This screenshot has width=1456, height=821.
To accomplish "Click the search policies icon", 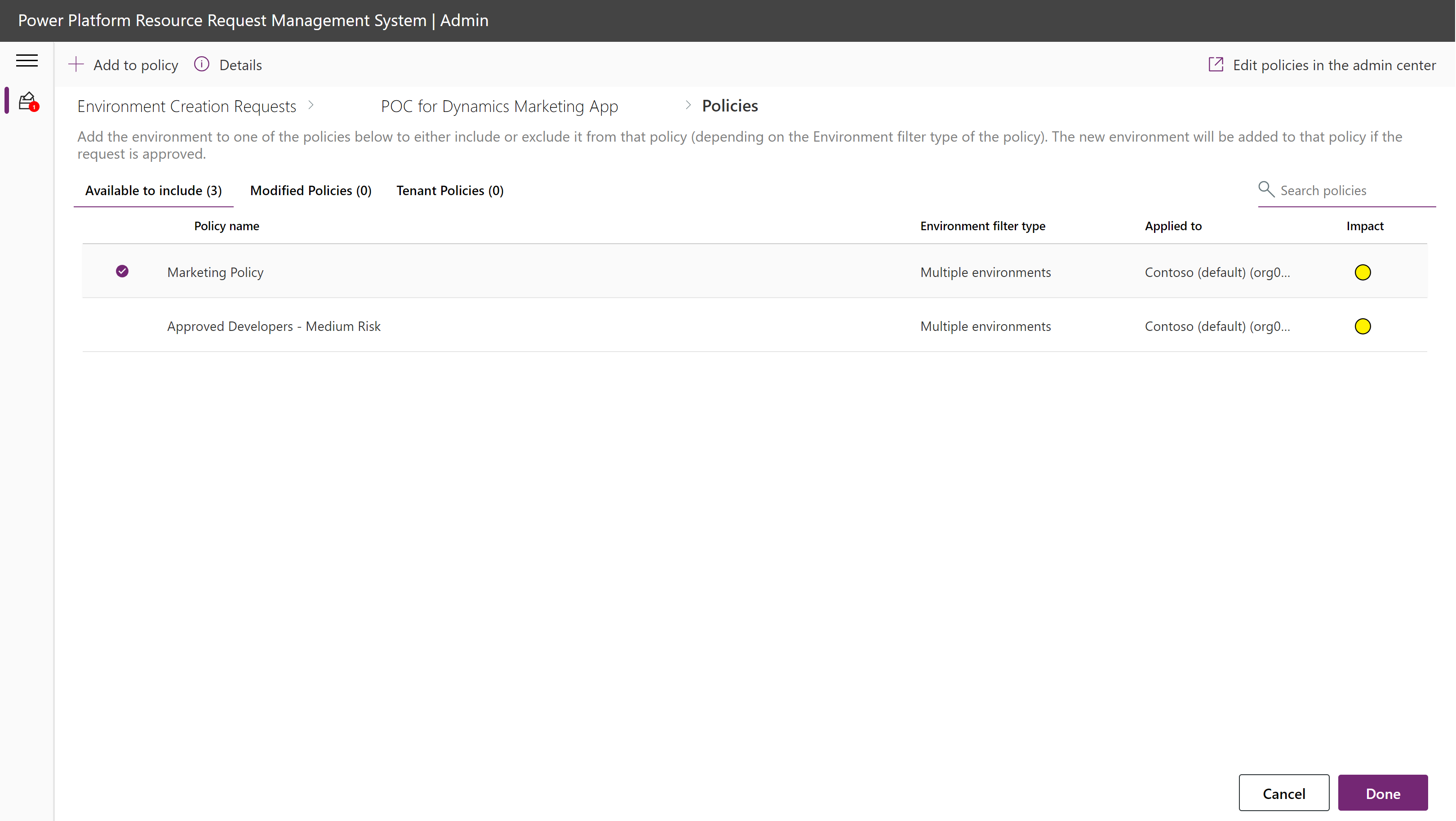I will pyautogui.click(x=1266, y=189).
